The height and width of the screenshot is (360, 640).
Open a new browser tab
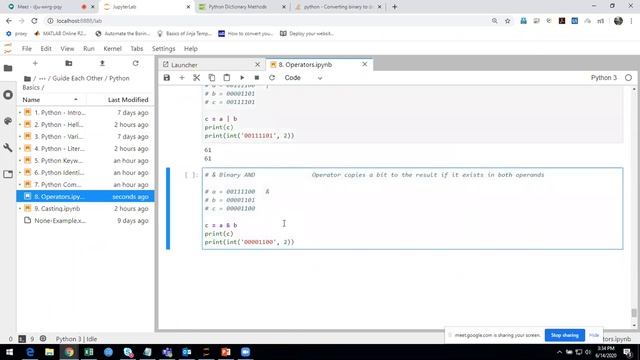click(x=394, y=7)
